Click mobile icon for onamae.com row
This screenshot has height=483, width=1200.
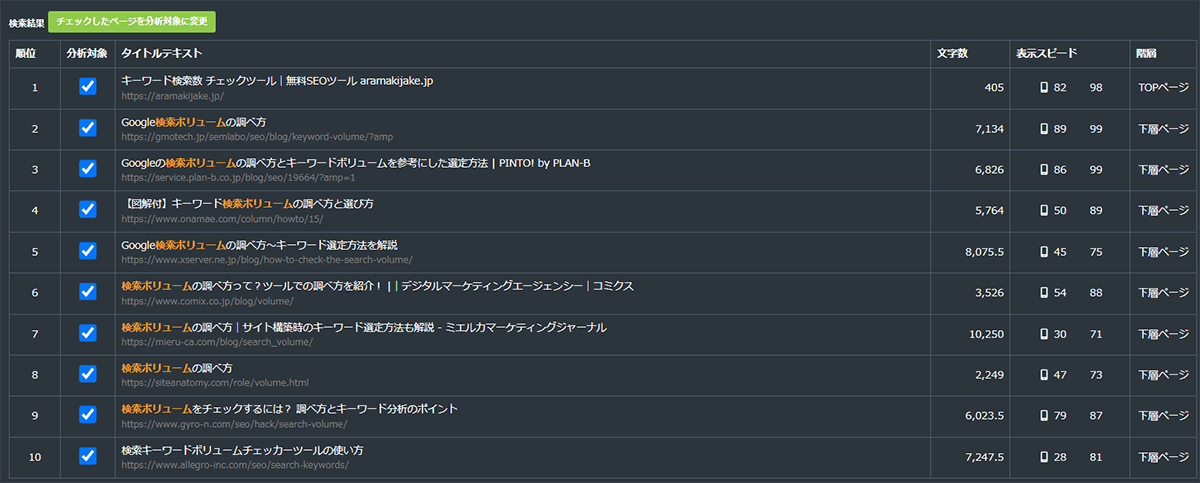pos(1044,211)
